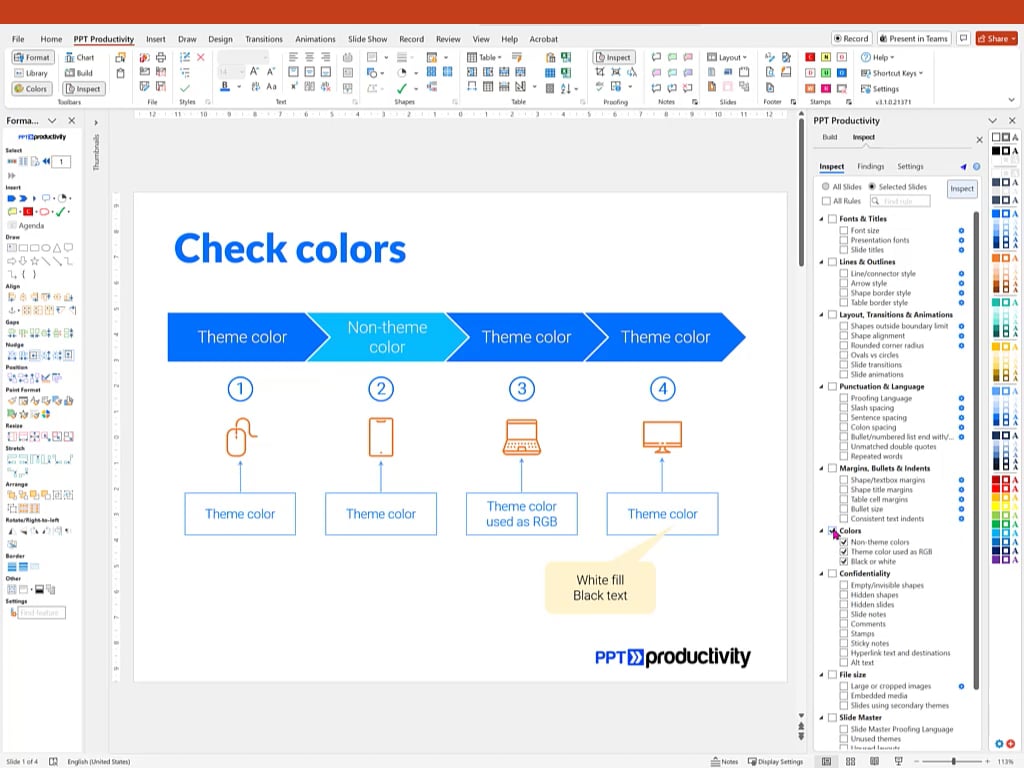Open the Library toolbar
The image size is (1024, 768).
pyautogui.click(x=31, y=73)
